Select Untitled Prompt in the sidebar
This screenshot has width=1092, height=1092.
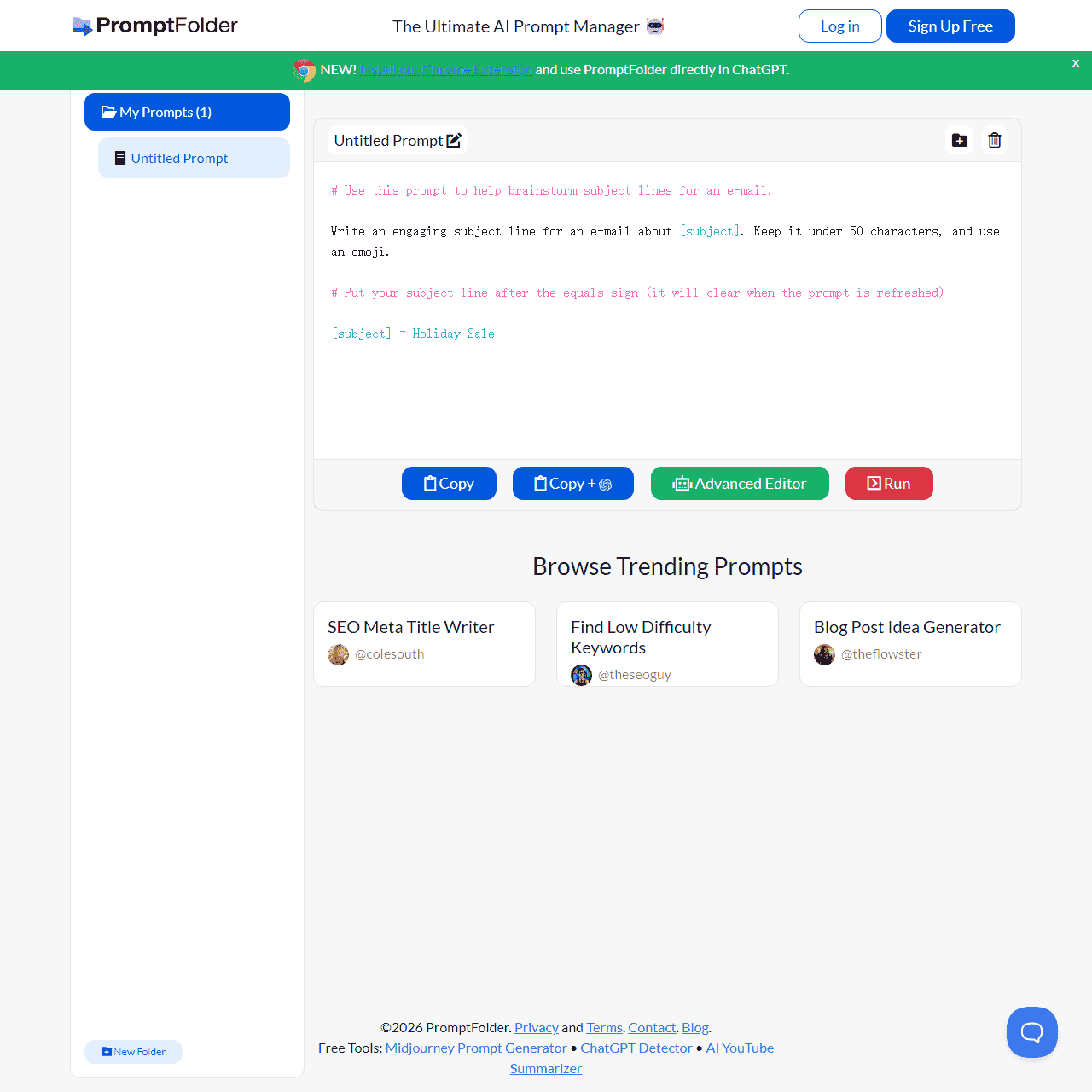coord(194,158)
